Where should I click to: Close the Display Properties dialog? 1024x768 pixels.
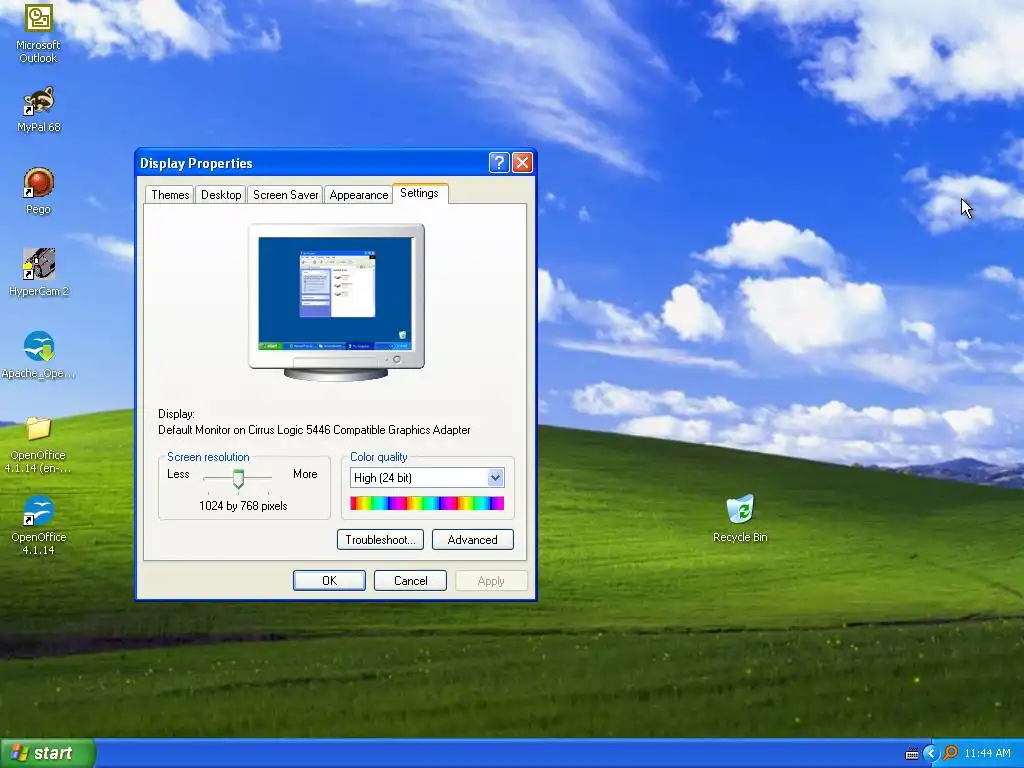pos(522,163)
